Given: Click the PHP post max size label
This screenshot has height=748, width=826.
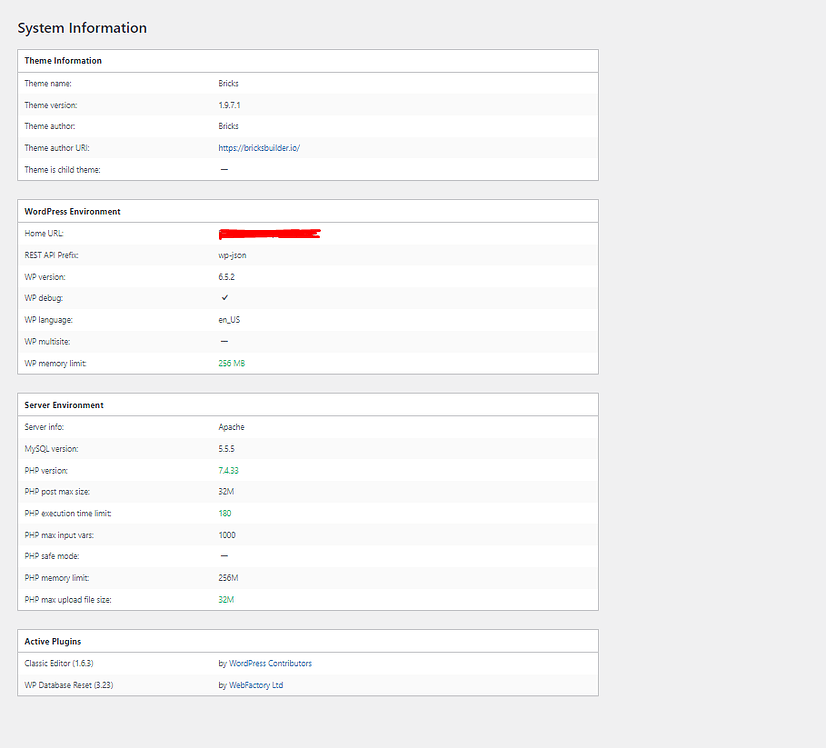Looking at the screenshot, I should pos(57,492).
